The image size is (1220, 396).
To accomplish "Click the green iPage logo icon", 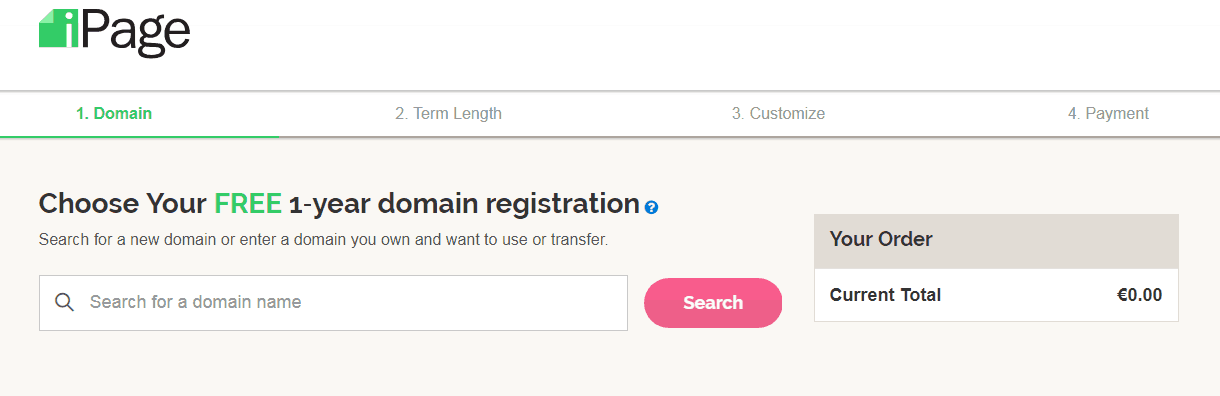I will point(60,27).
